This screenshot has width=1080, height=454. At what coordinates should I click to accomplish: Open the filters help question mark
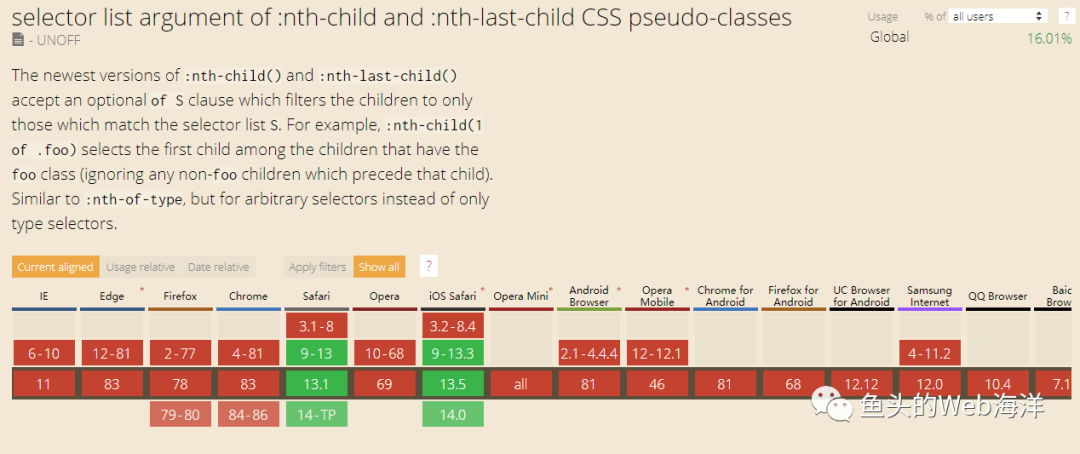pos(429,266)
